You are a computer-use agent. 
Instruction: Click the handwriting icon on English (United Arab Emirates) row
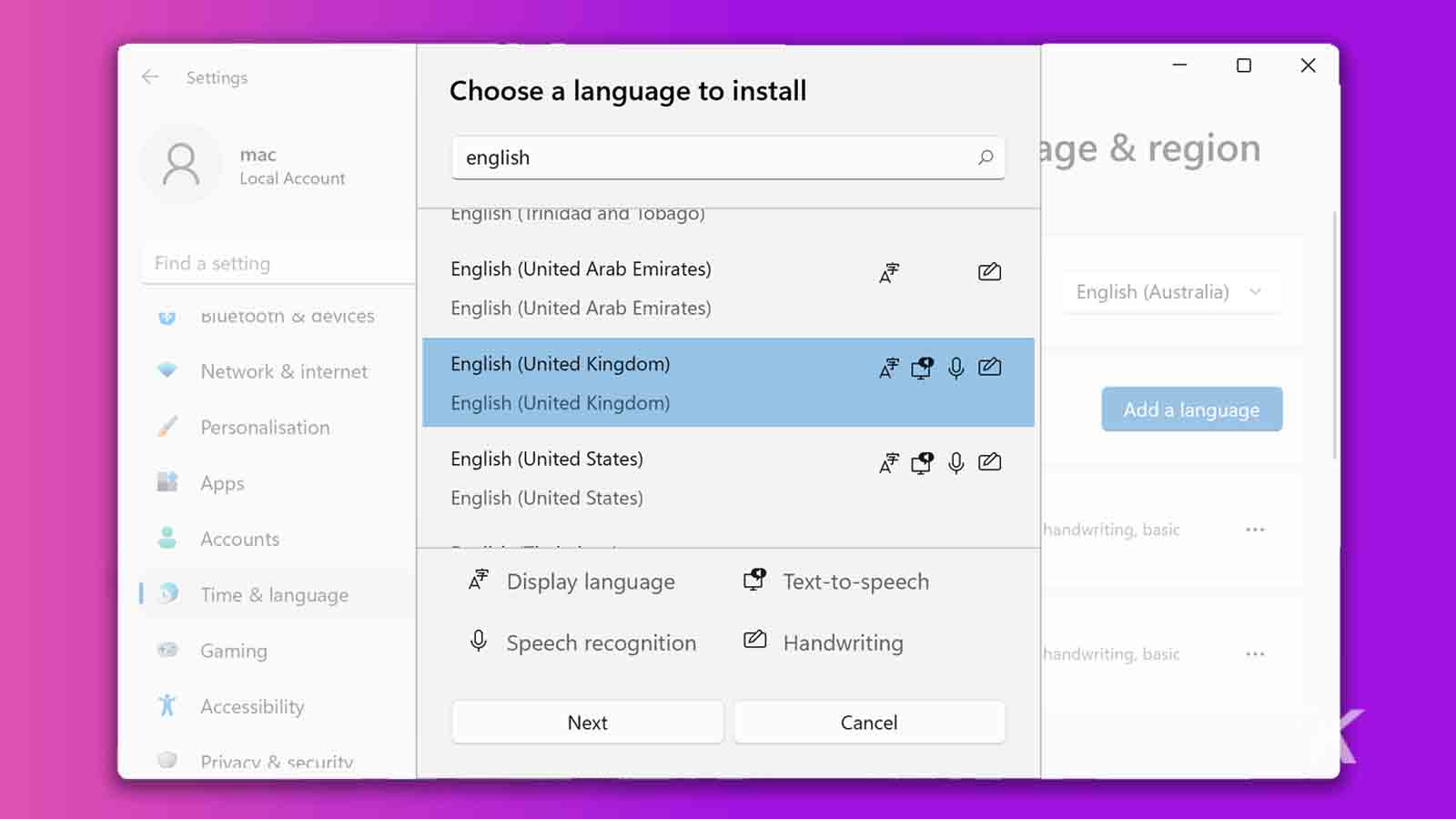click(989, 271)
